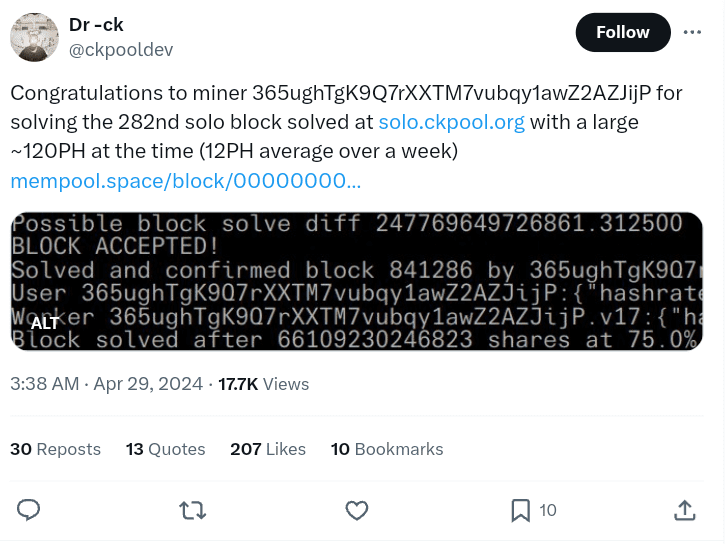The width and height of the screenshot is (728, 544).
Task: View the 13 Quotes list
Action: tap(165, 449)
